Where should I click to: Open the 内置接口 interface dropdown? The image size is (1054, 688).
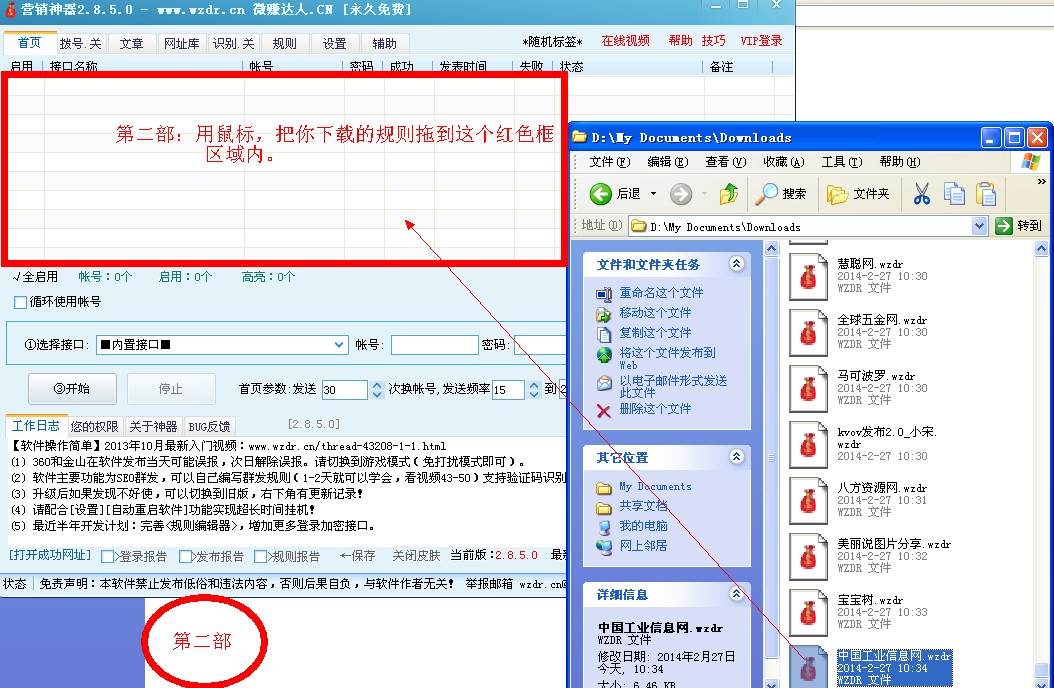(339, 344)
